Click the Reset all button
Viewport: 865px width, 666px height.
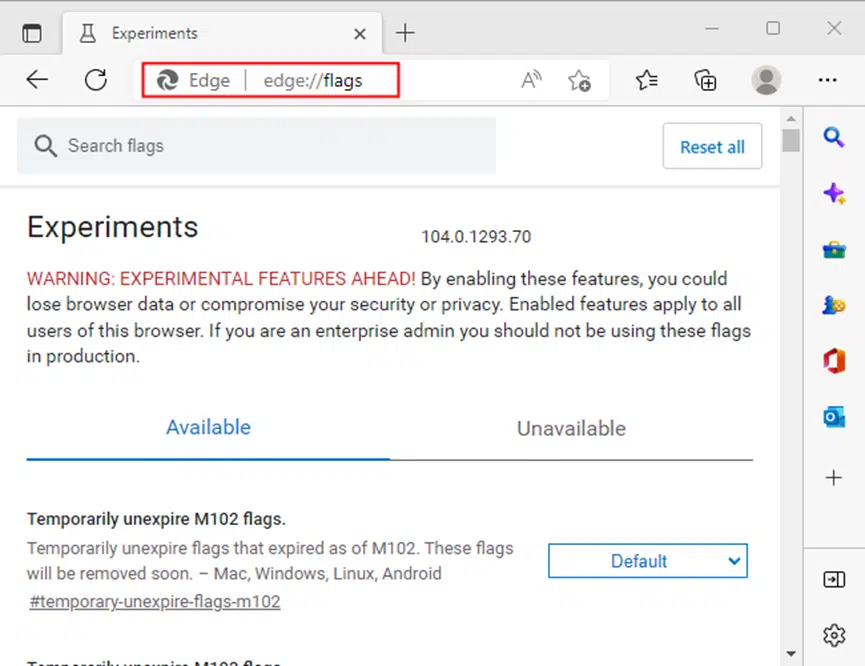tap(712, 146)
